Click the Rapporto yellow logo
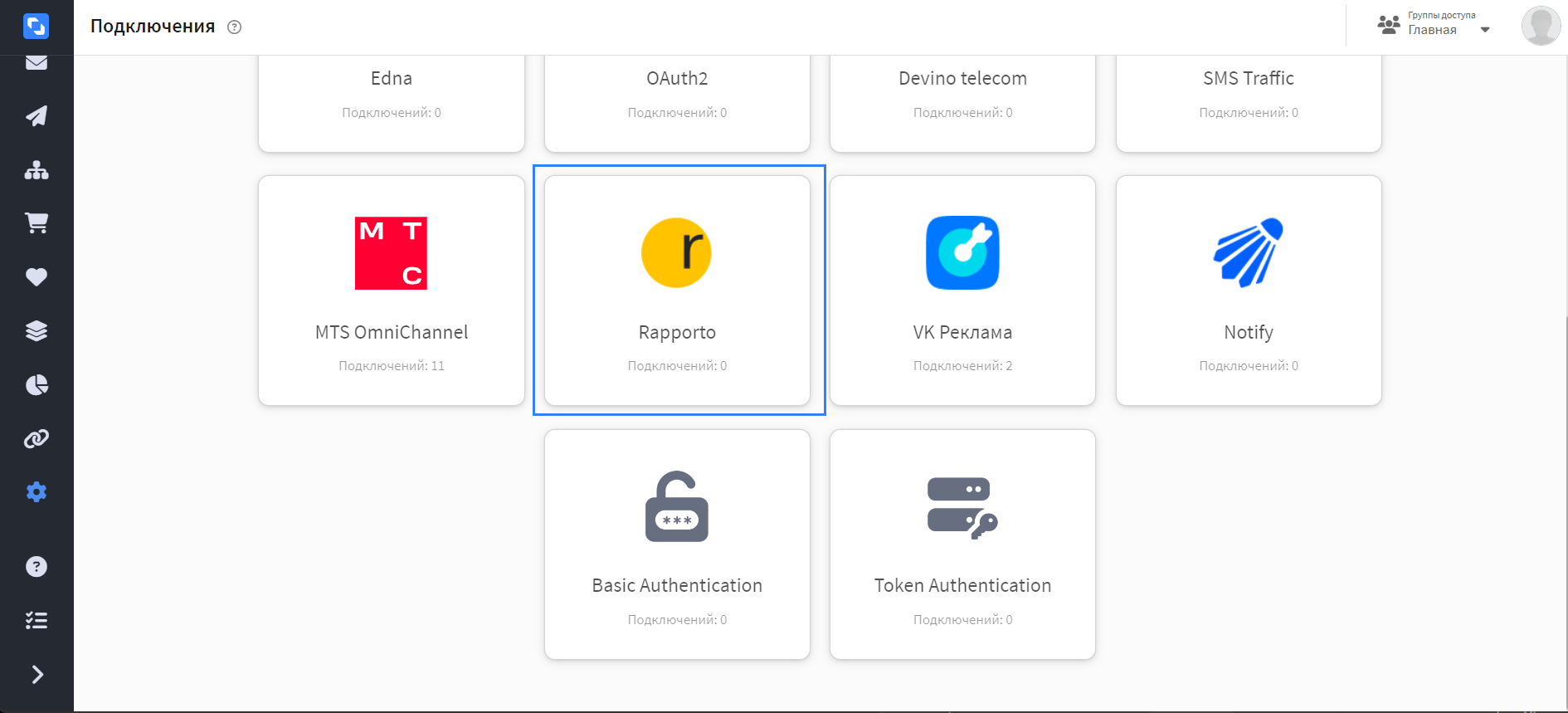The height and width of the screenshot is (713, 1568). click(x=676, y=253)
